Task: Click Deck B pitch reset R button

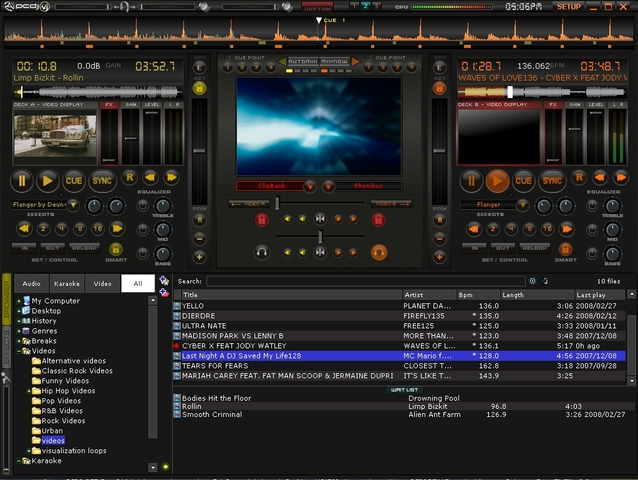Action: click(439, 220)
